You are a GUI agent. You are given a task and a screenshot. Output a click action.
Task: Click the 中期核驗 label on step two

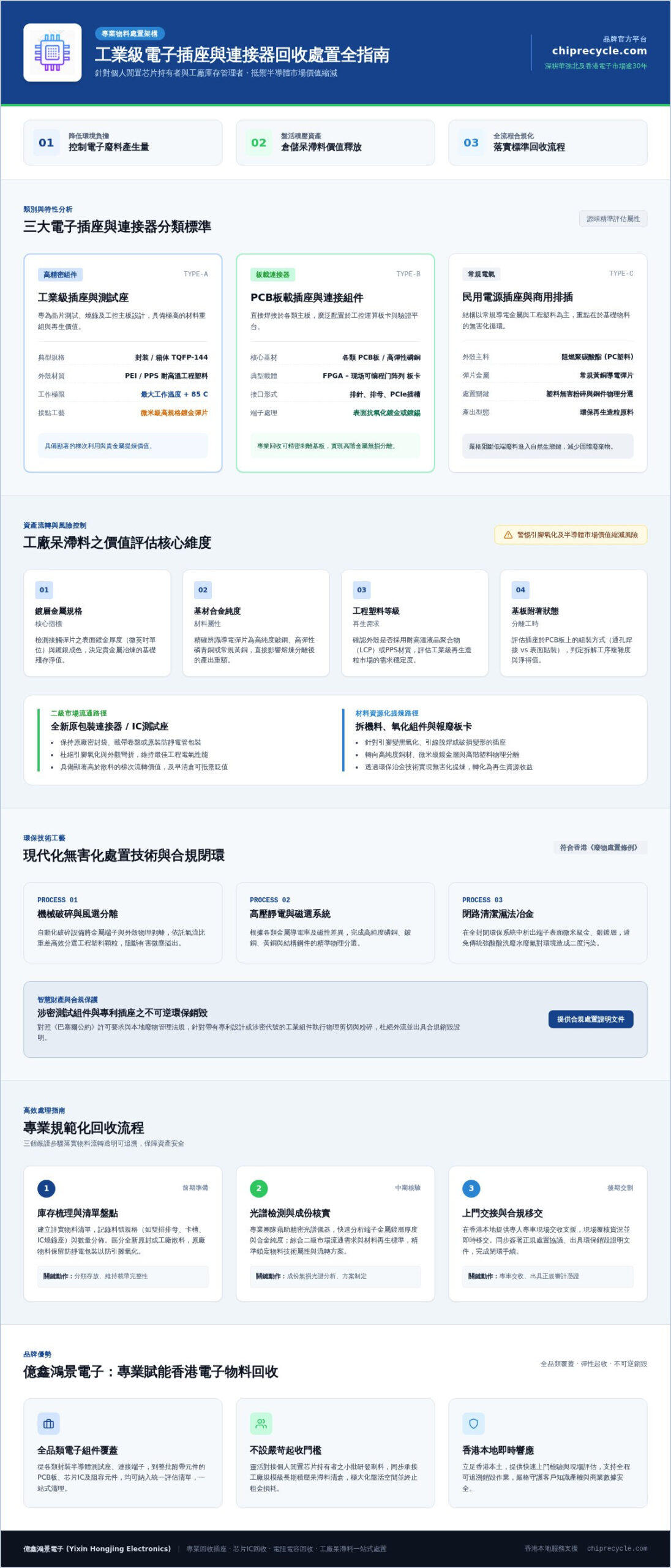pyautogui.click(x=408, y=1188)
